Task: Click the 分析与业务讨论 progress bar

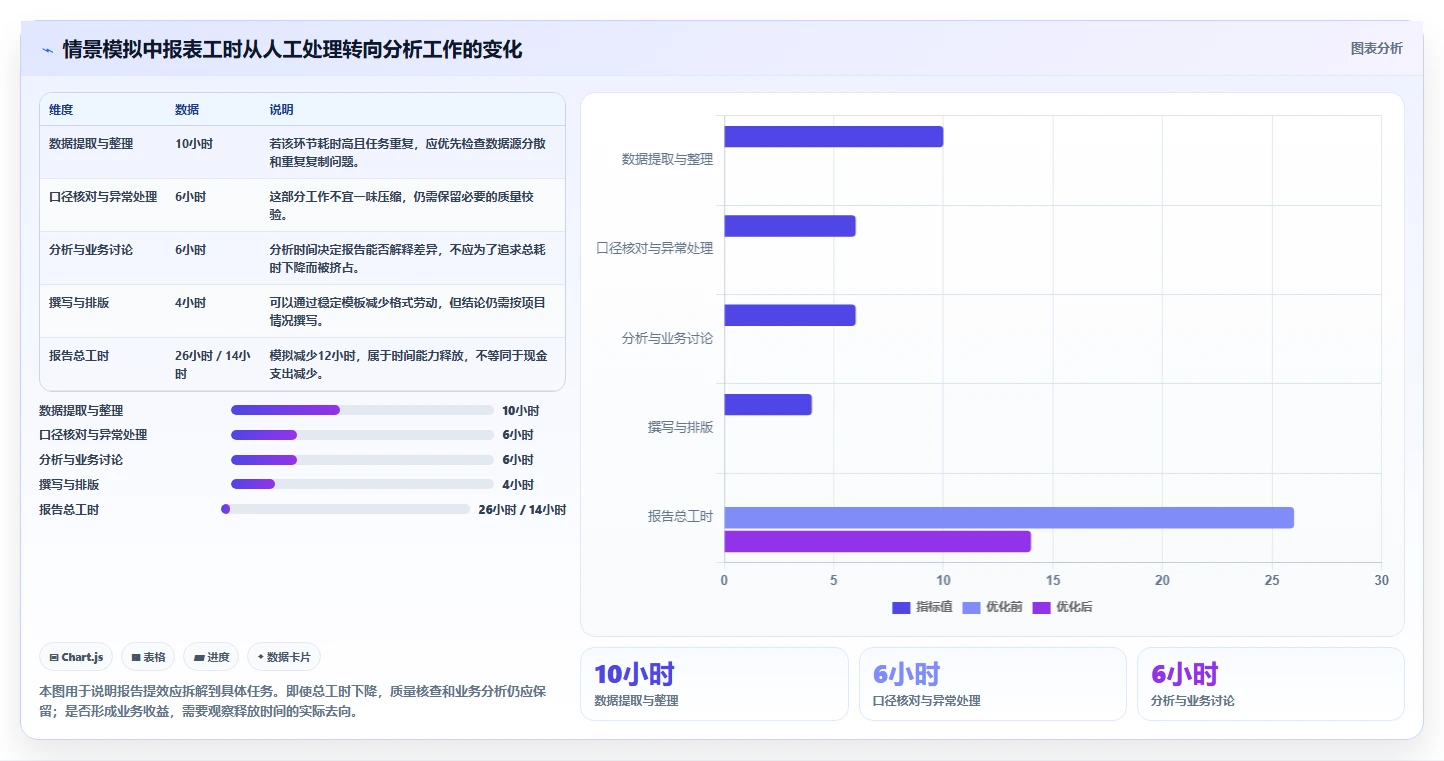Action: pos(362,460)
